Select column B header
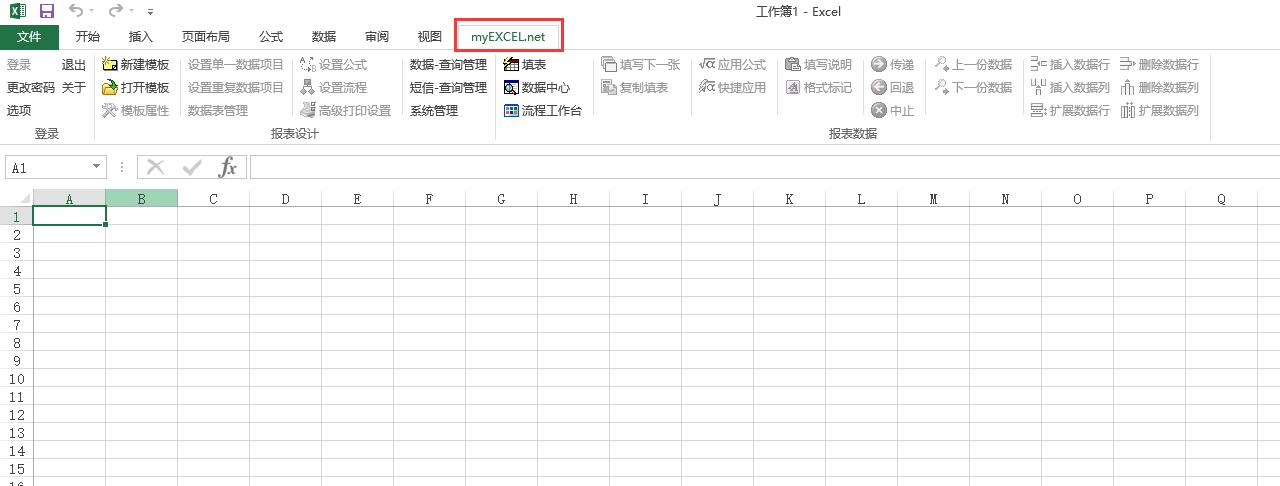 click(x=141, y=199)
